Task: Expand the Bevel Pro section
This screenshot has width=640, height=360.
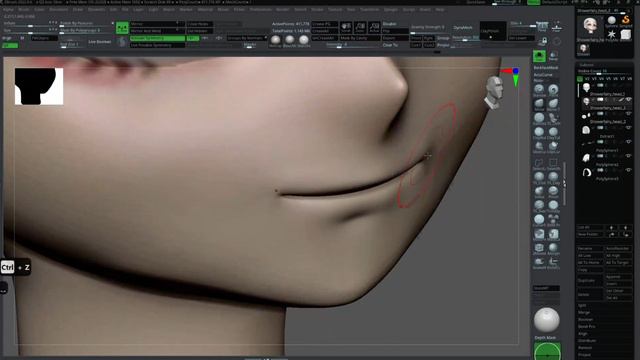Action: point(587,327)
